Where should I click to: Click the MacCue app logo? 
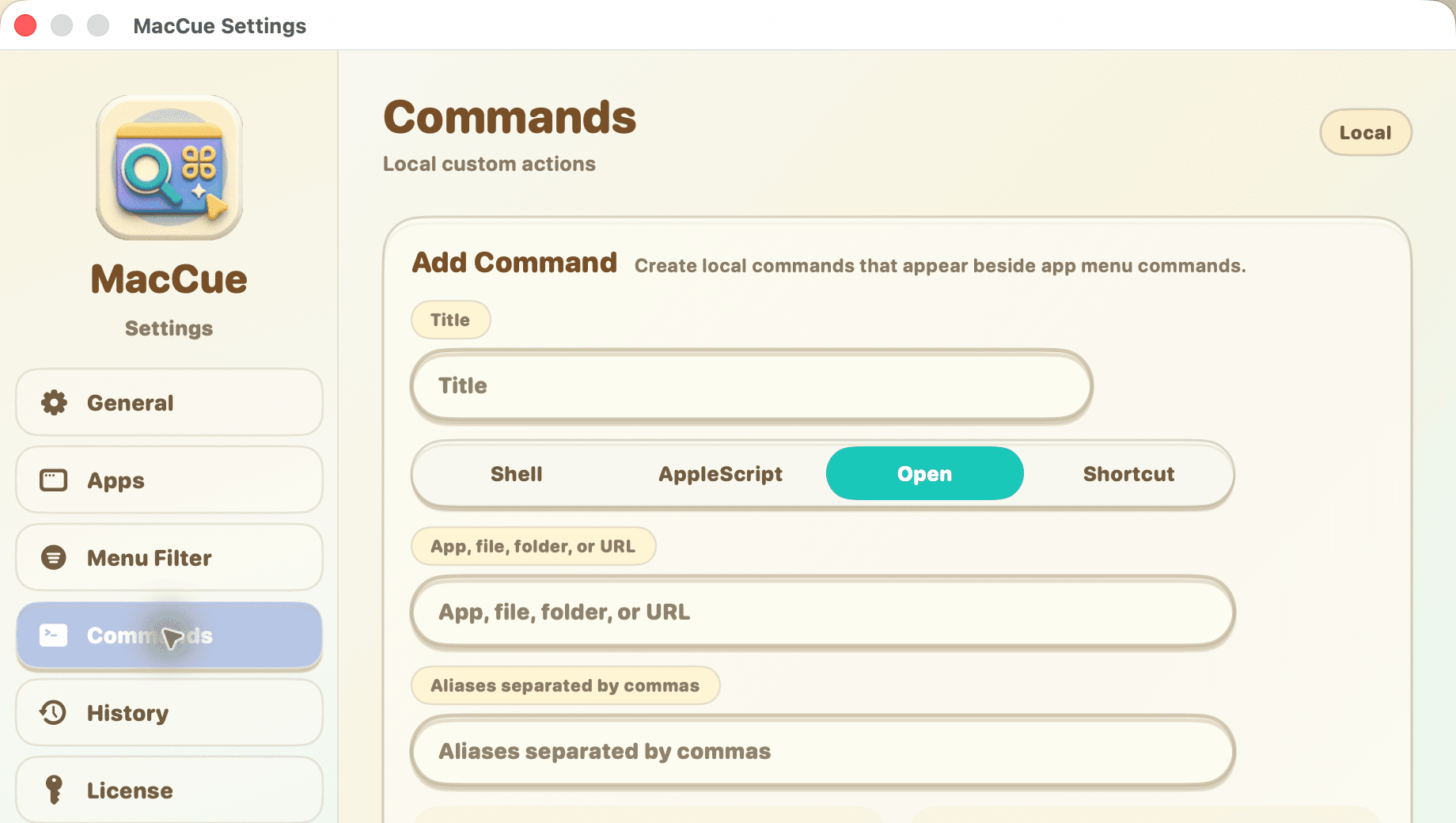point(169,168)
